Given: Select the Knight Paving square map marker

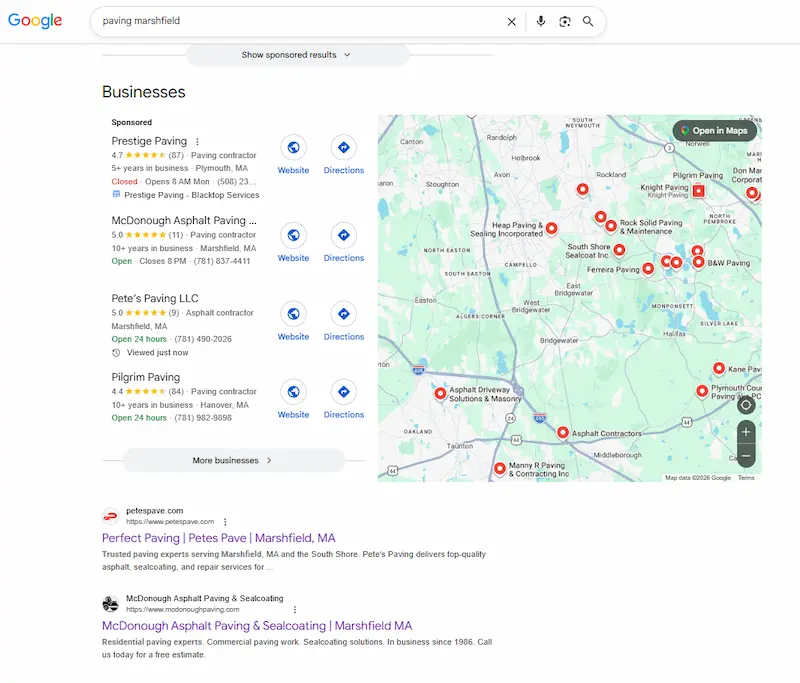Looking at the screenshot, I should tap(698, 191).
